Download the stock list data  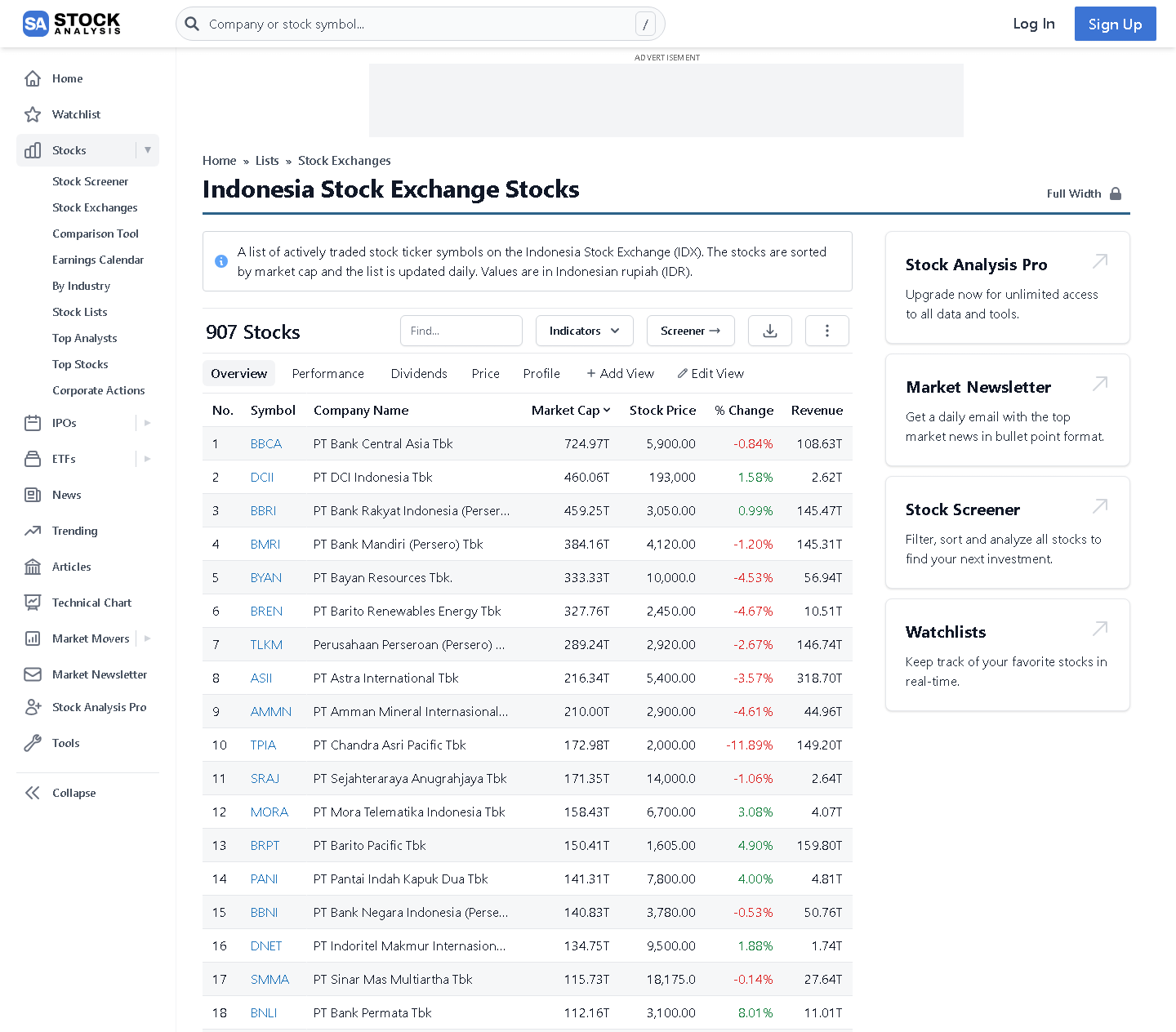(770, 331)
